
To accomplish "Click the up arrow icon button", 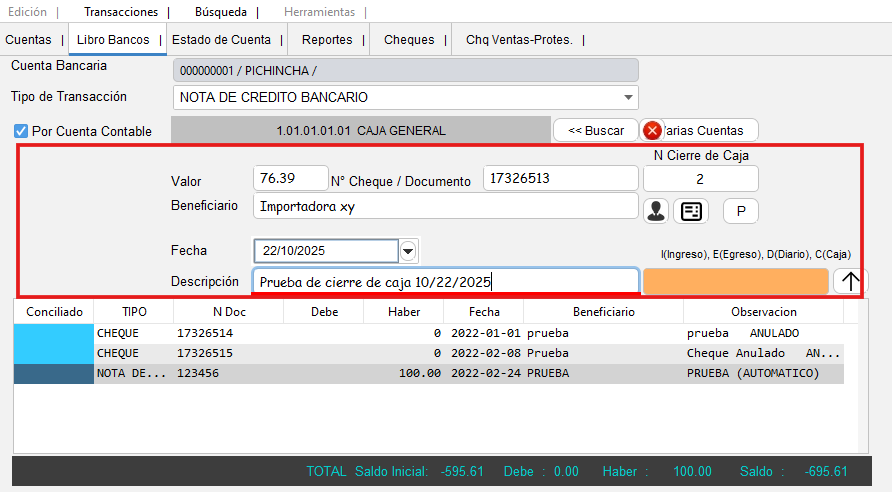I will (x=850, y=281).
